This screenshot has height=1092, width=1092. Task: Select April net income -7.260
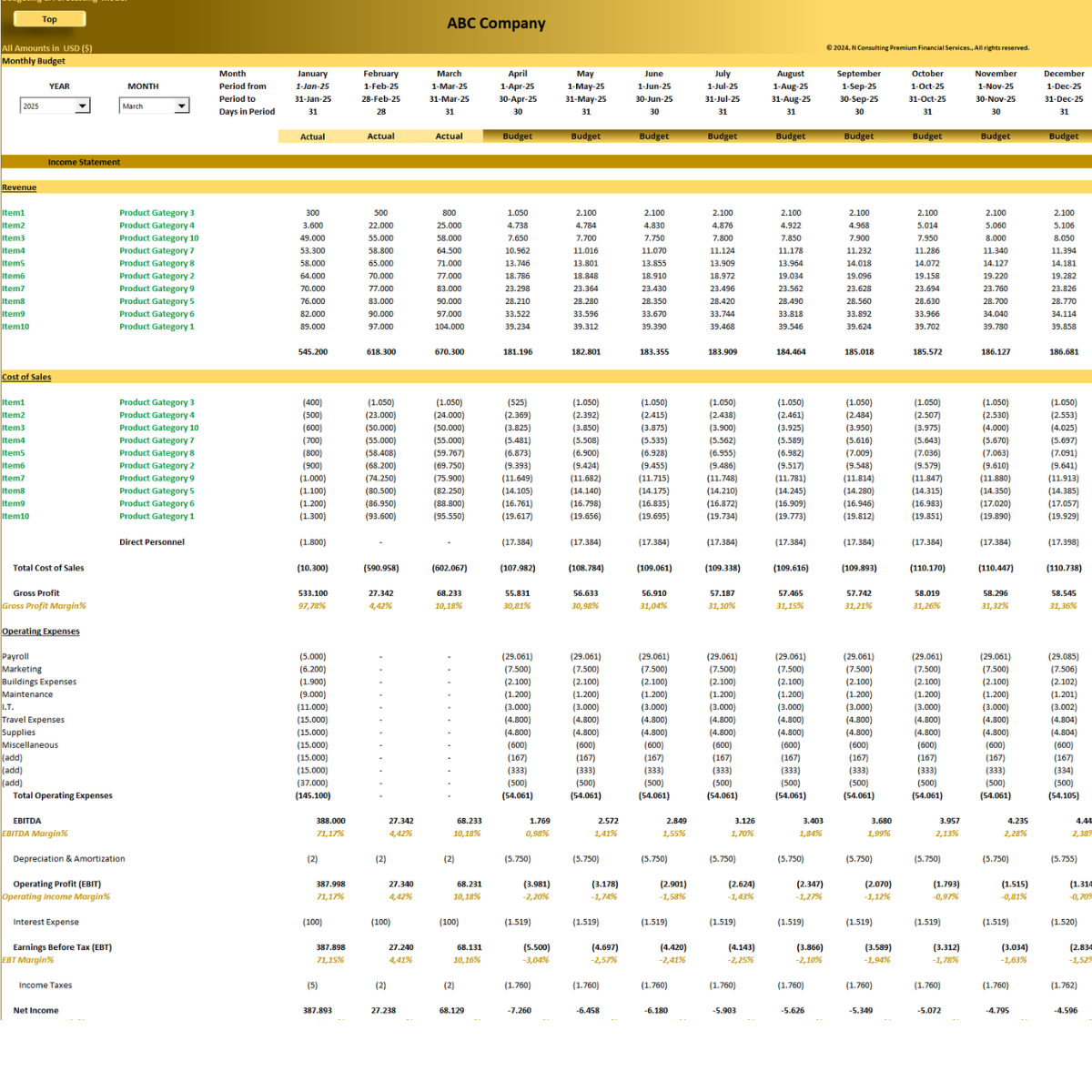(x=520, y=1011)
